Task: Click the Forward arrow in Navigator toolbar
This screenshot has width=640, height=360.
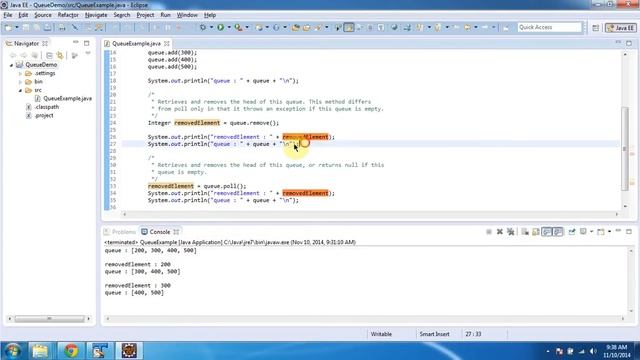Action: pyautogui.click(x=24, y=56)
